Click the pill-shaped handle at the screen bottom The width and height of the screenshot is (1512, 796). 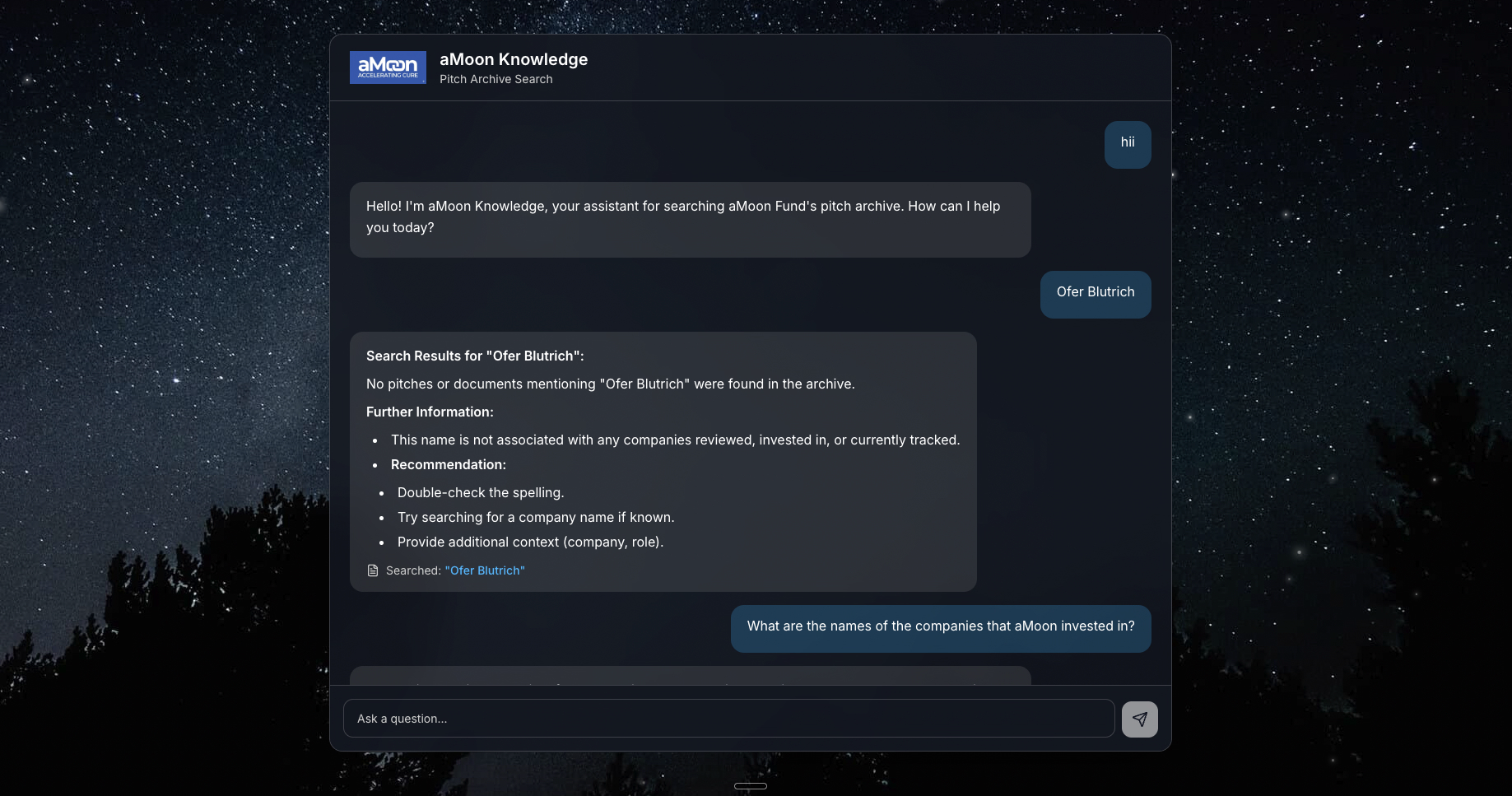point(750,786)
